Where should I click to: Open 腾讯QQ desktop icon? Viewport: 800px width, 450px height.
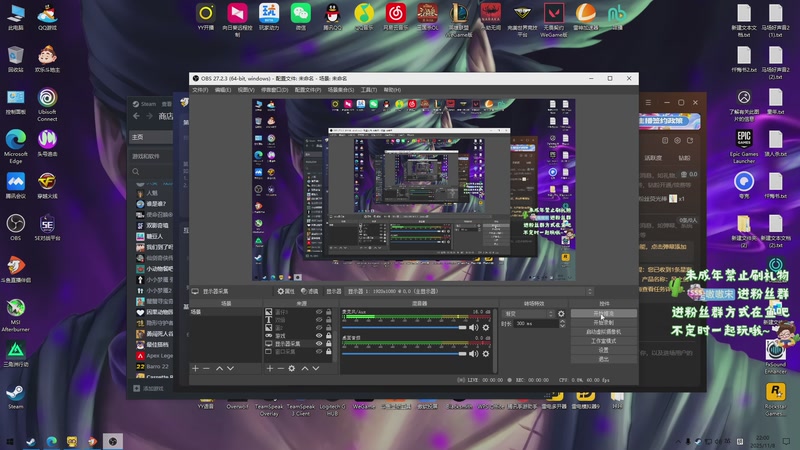point(333,16)
